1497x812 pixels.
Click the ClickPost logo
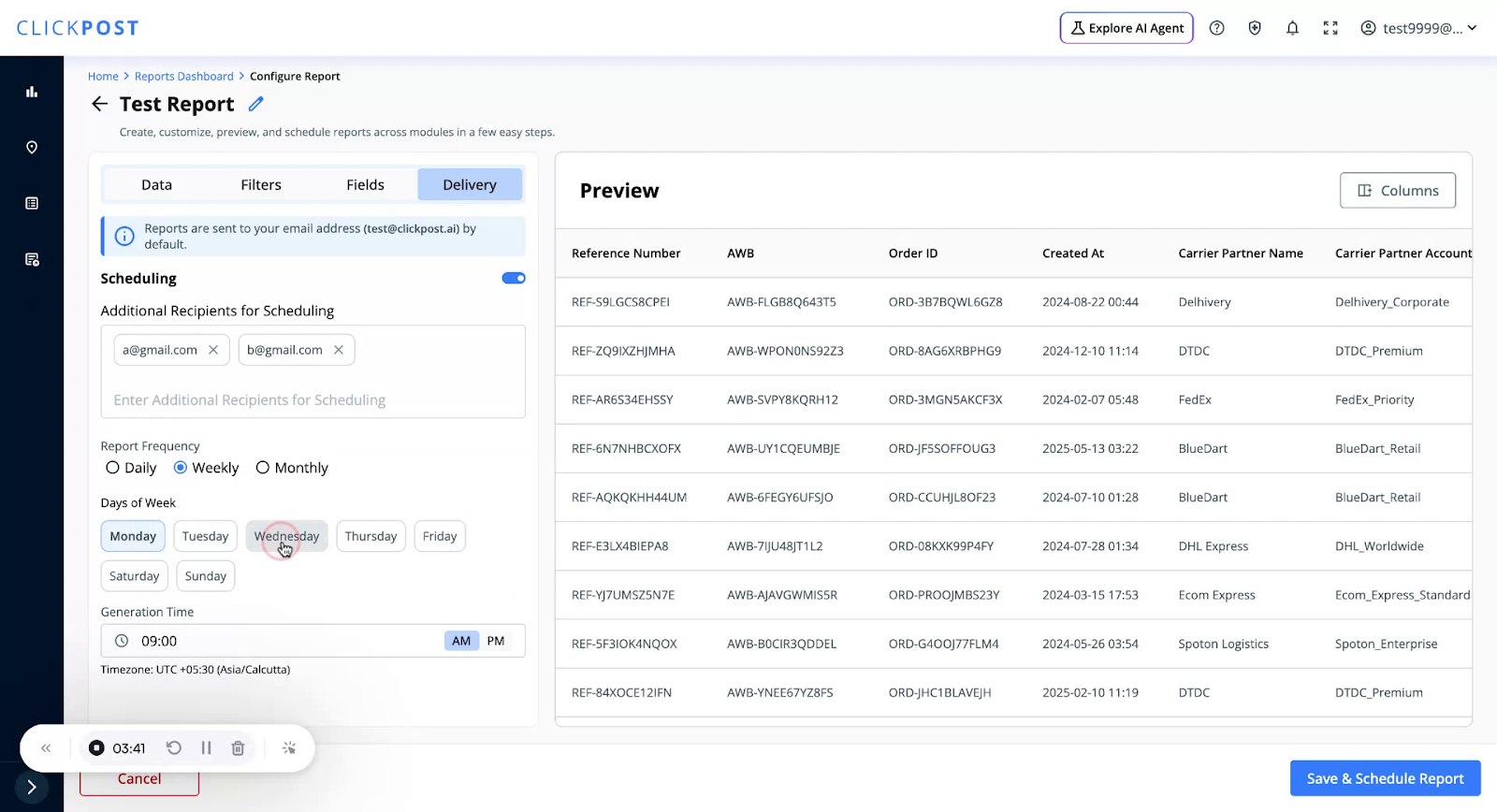coord(78,28)
